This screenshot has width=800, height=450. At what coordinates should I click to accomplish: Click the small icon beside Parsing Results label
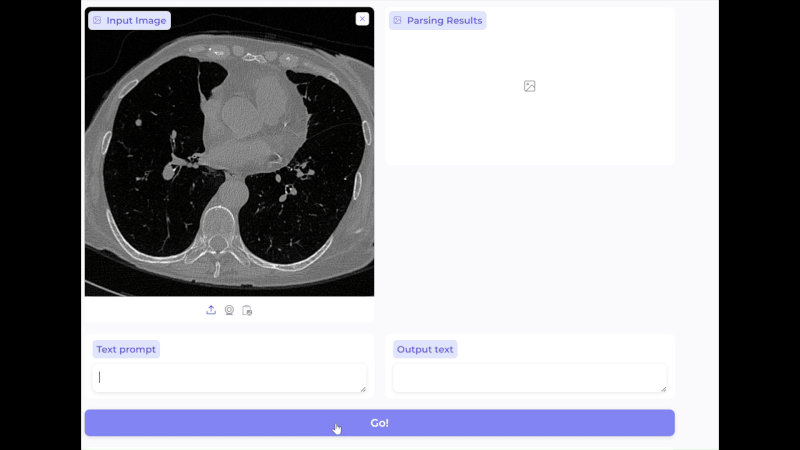point(397,20)
